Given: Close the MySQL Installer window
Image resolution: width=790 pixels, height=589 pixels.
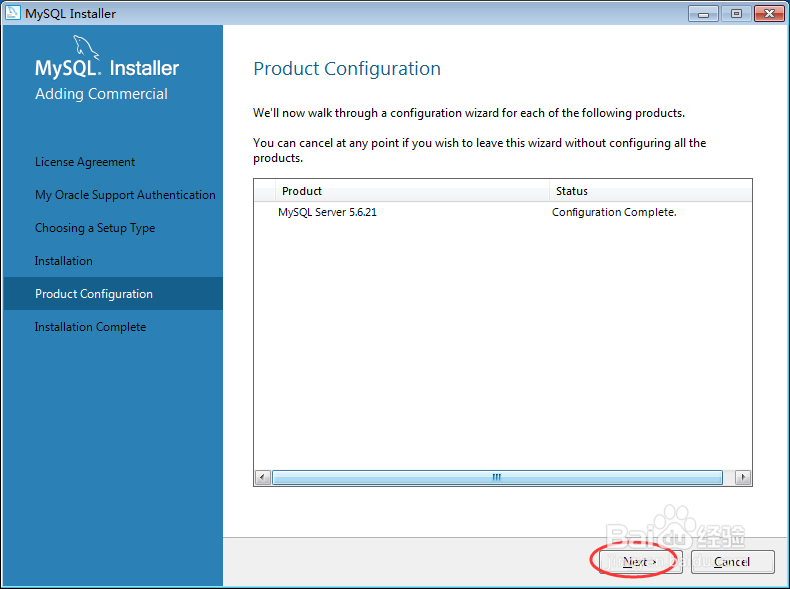Looking at the screenshot, I should tap(769, 14).
